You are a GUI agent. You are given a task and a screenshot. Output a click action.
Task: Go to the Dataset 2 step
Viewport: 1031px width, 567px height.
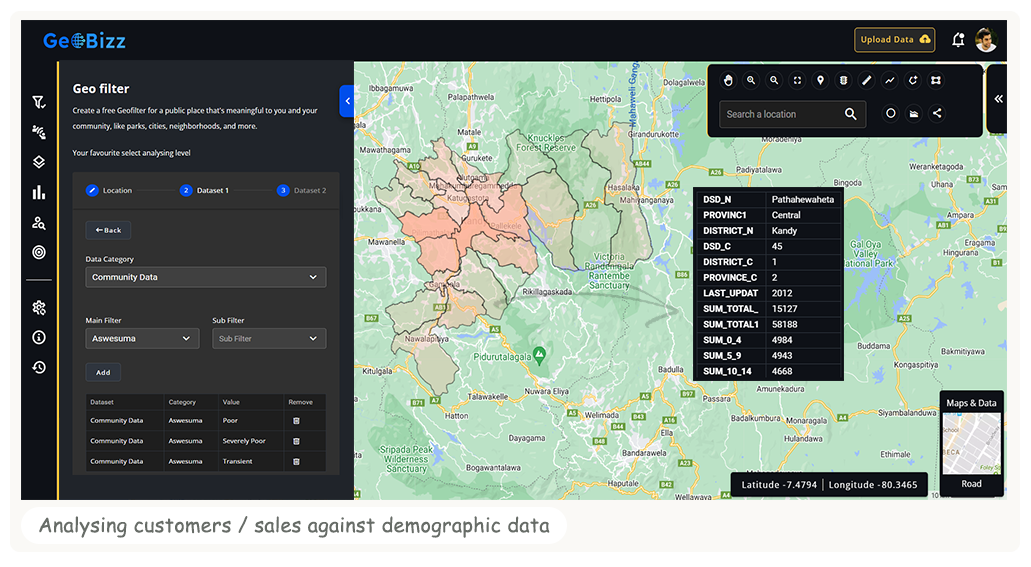pos(302,190)
